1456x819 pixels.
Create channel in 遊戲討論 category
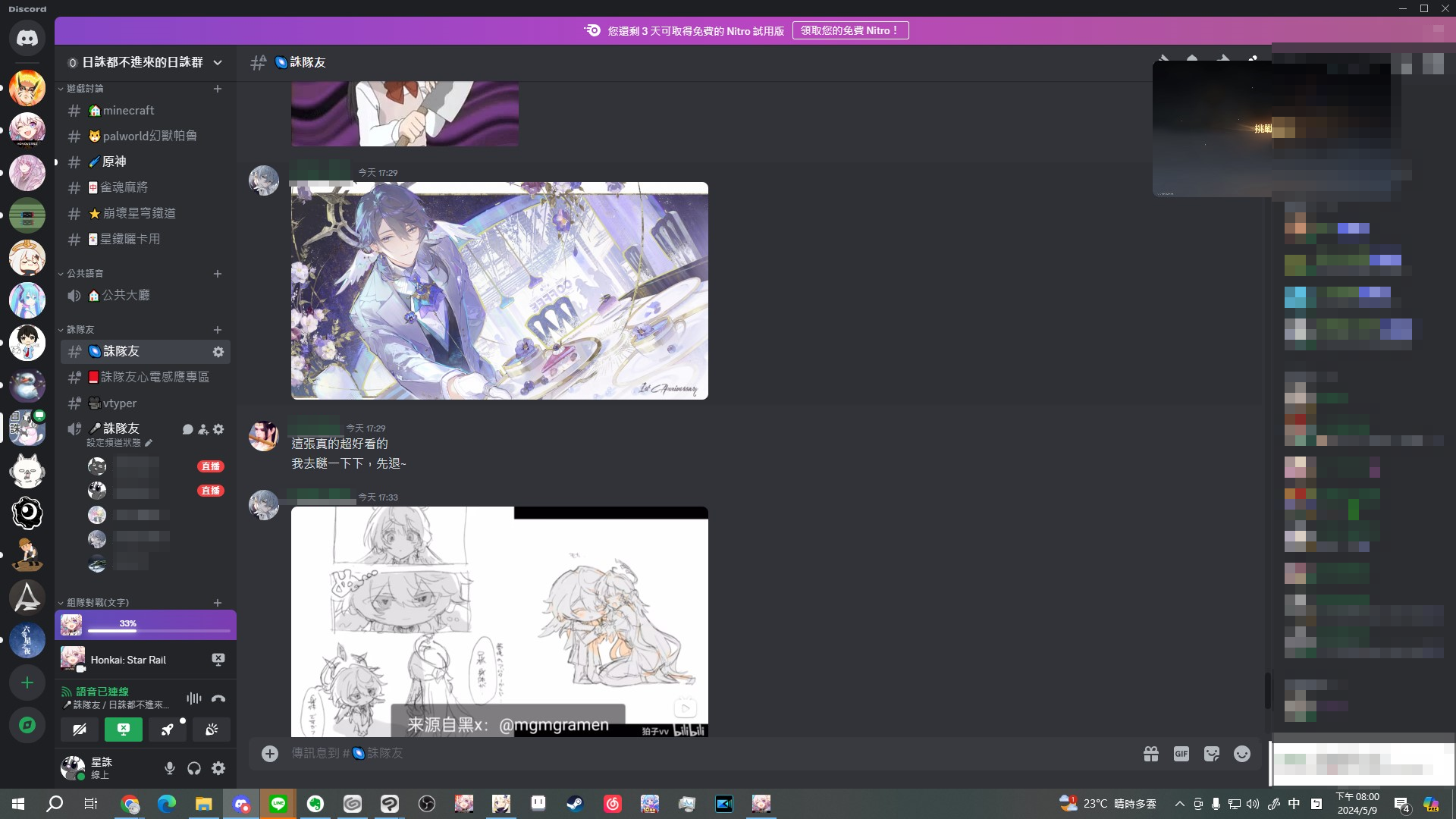(218, 89)
